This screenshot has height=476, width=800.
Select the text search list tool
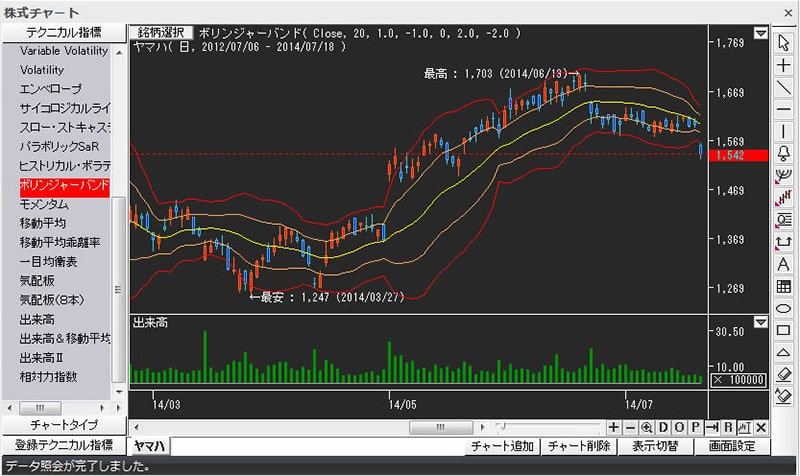tap(783, 220)
